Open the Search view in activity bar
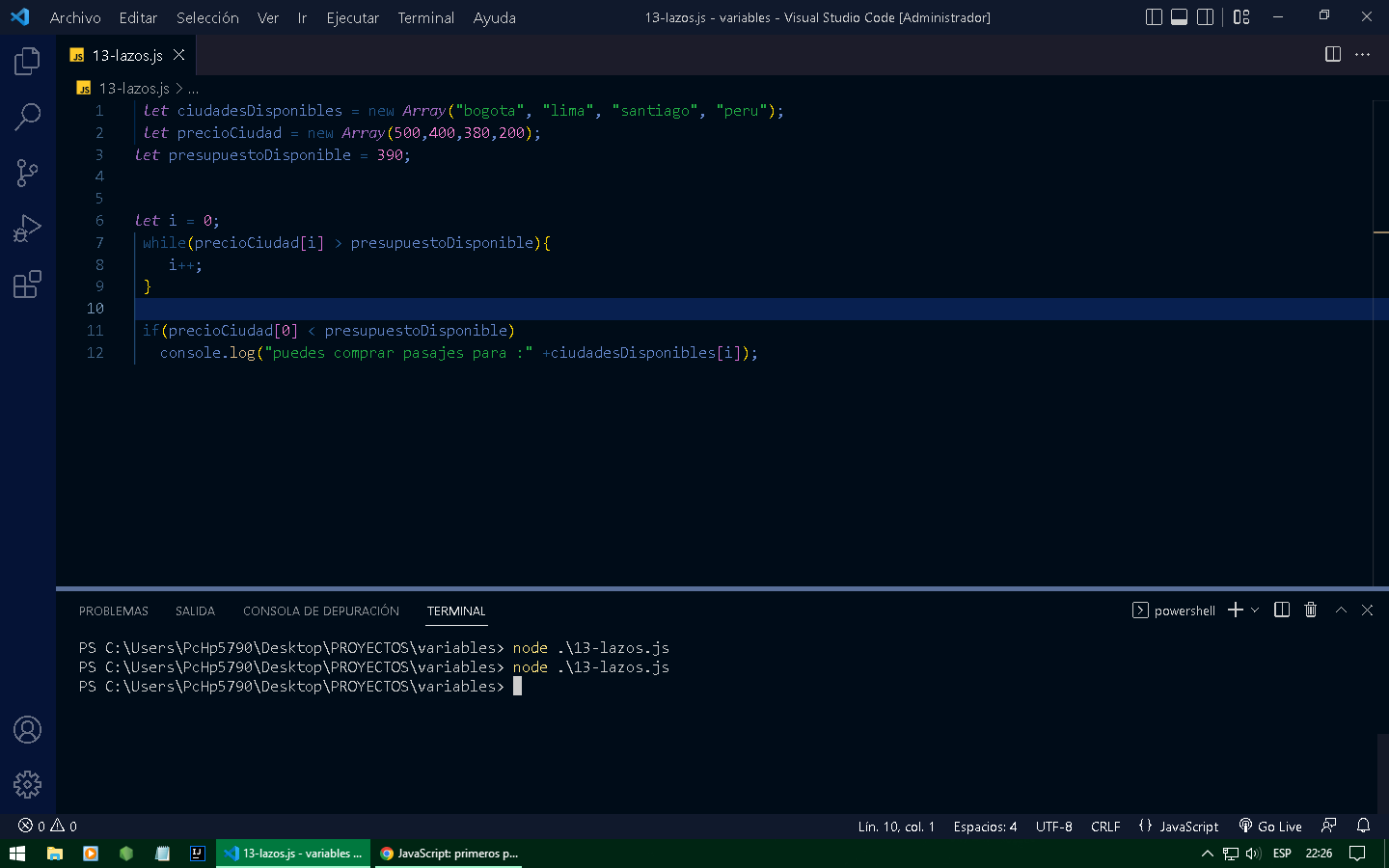The height and width of the screenshot is (868, 1389). (27, 117)
